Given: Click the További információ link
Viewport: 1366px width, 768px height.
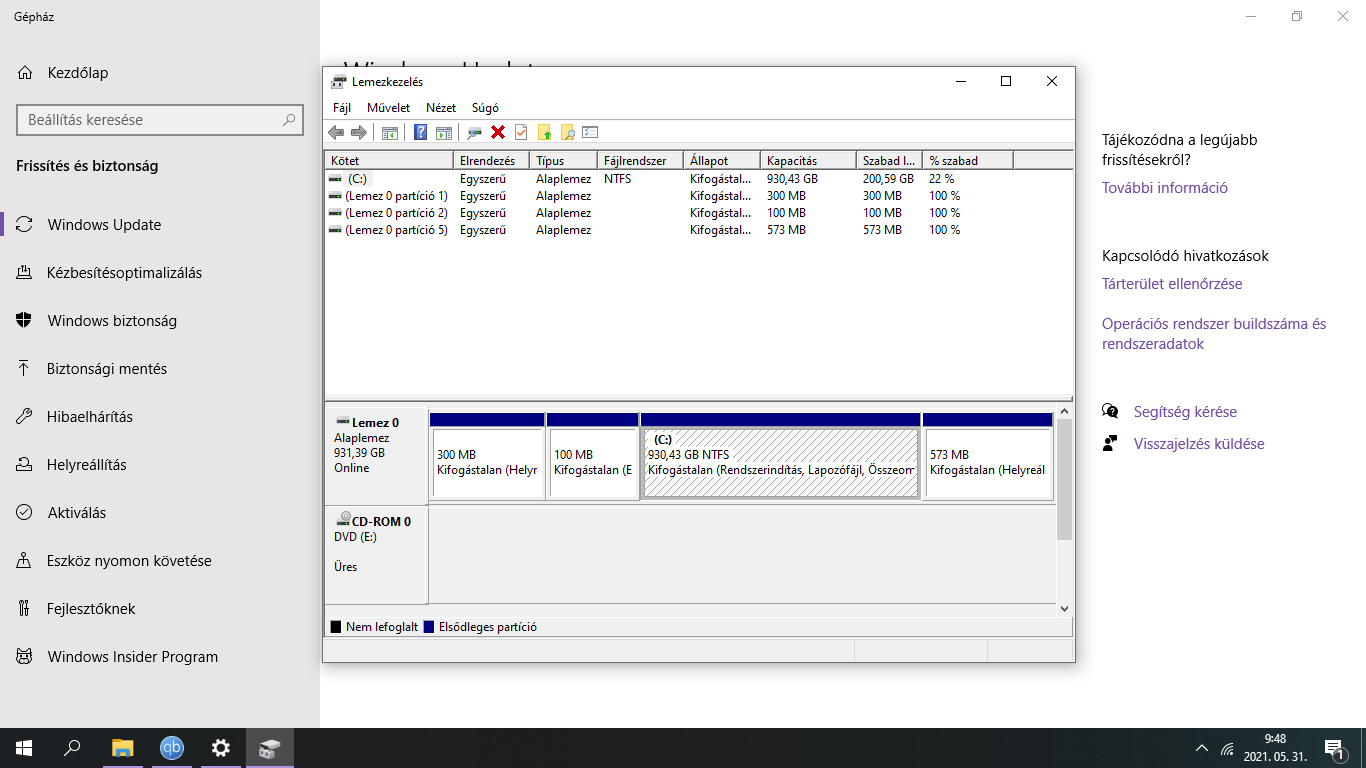Looking at the screenshot, I should point(1165,188).
